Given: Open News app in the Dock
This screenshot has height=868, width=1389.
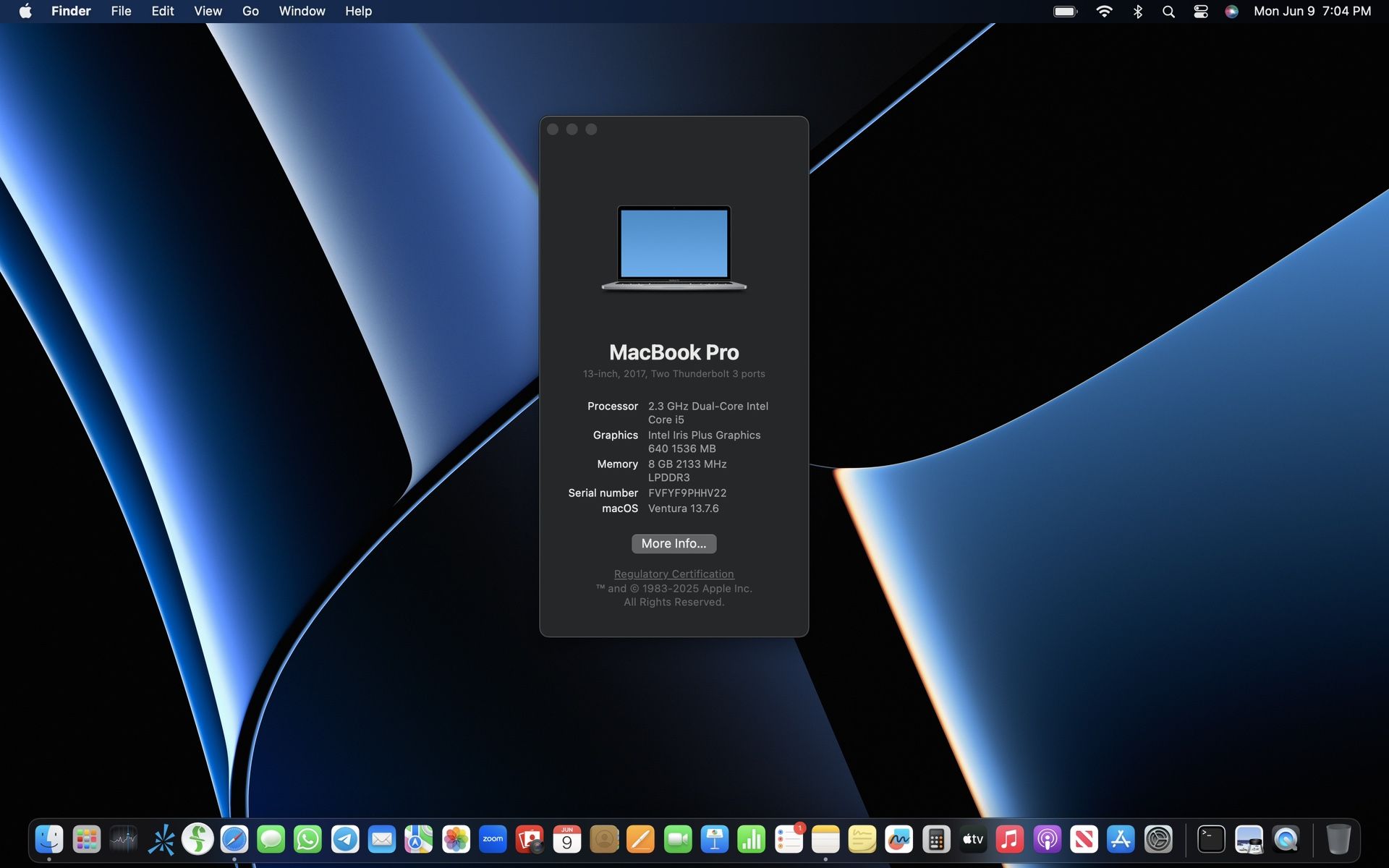Looking at the screenshot, I should click(1084, 839).
